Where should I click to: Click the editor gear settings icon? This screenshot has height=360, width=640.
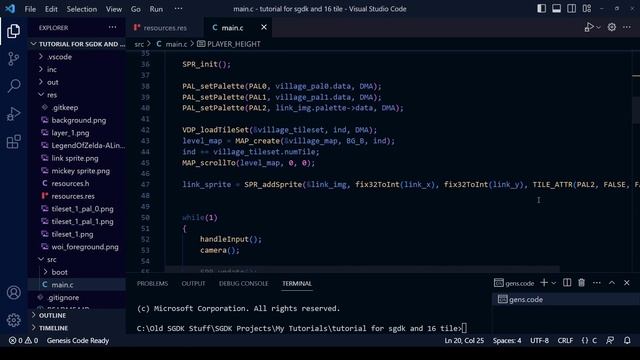pyautogui.click(x=611, y=27)
